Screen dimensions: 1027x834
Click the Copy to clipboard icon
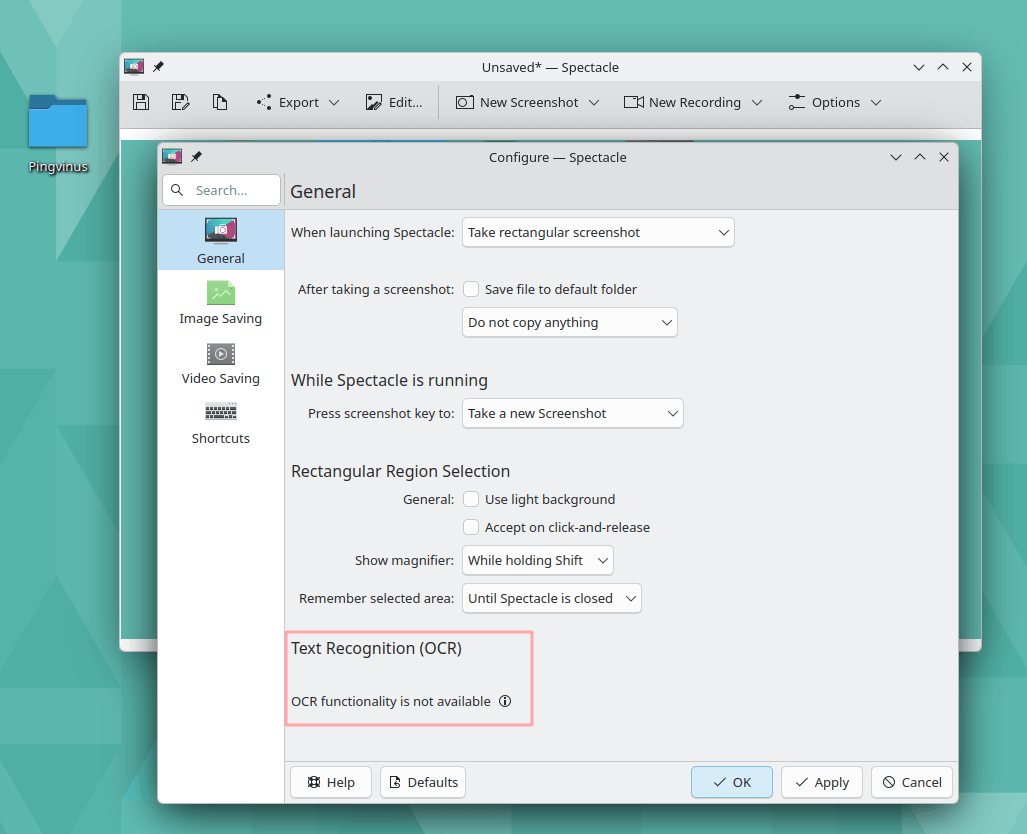pyautogui.click(x=220, y=102)
